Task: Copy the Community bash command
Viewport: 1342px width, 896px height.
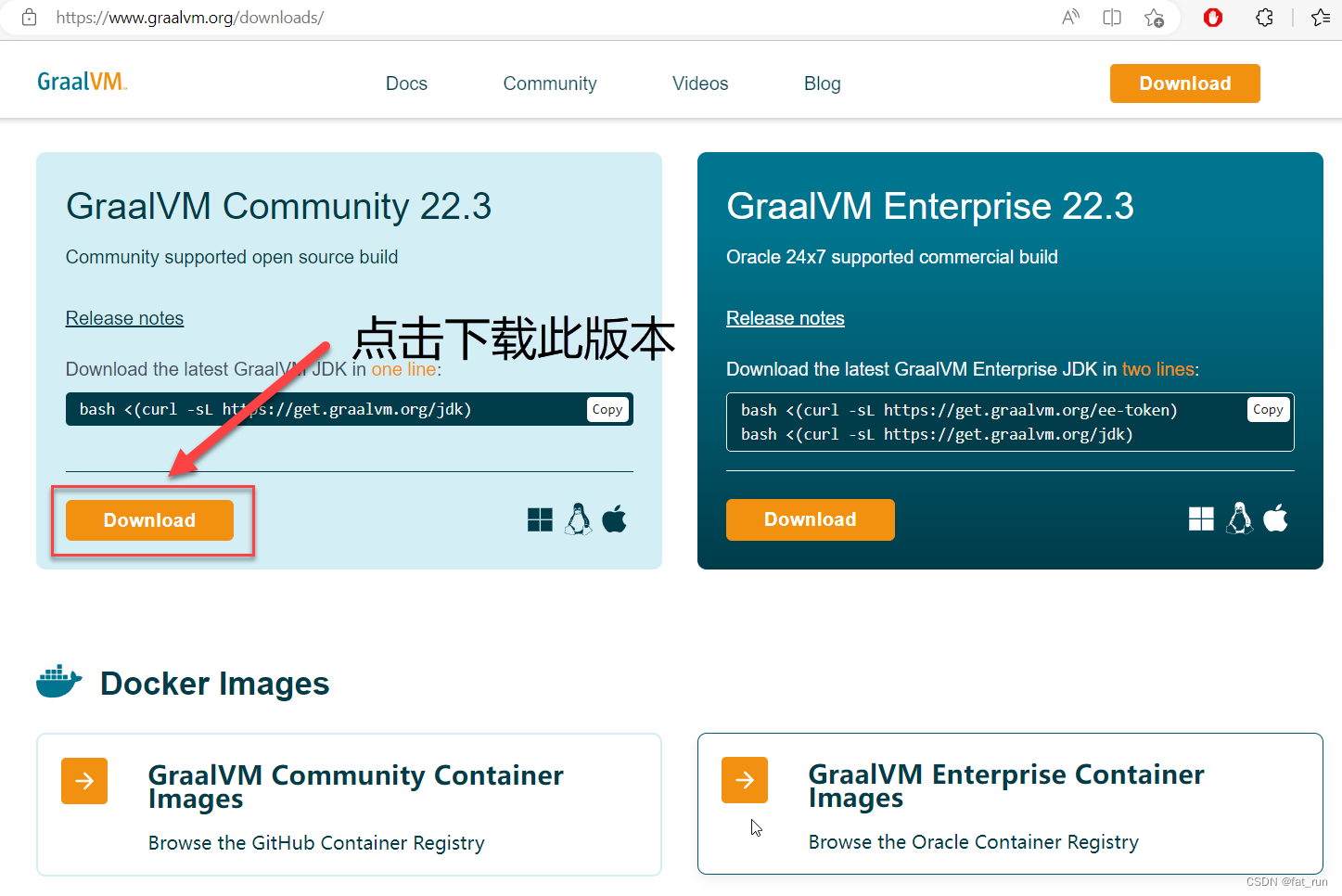Action: click(607, 409)
